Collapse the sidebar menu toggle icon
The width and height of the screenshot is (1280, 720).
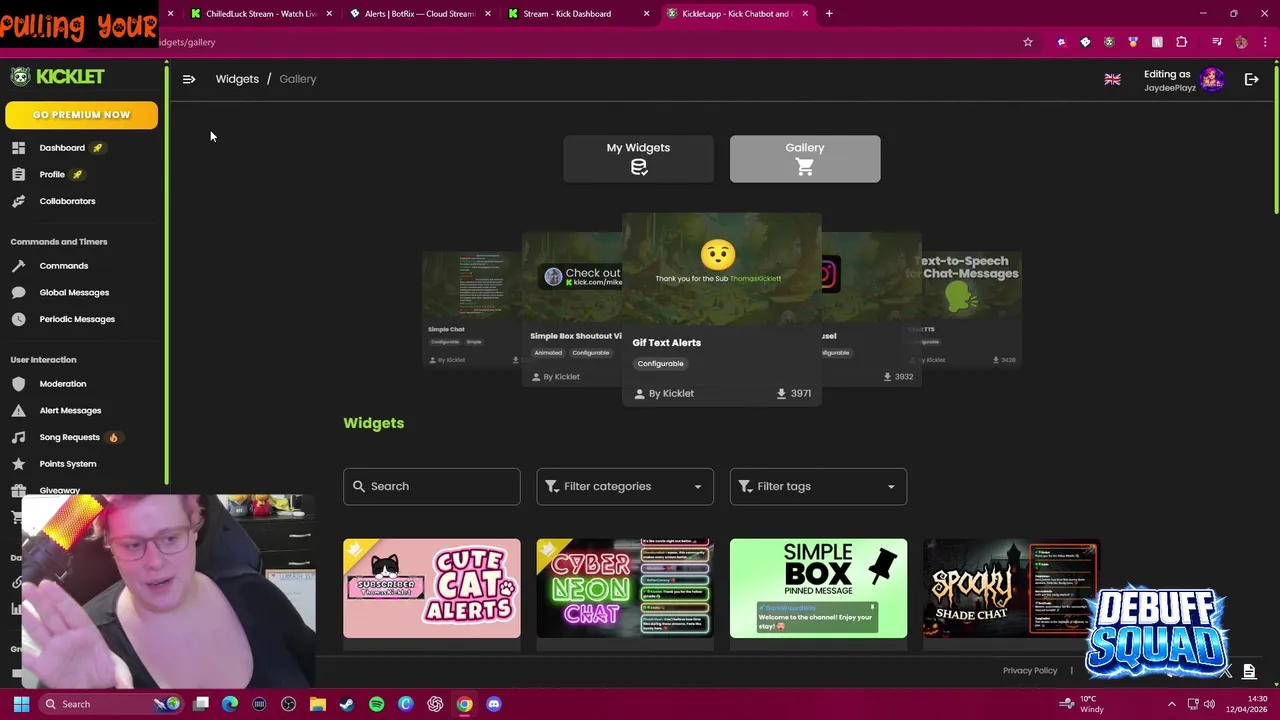(189, 79)
